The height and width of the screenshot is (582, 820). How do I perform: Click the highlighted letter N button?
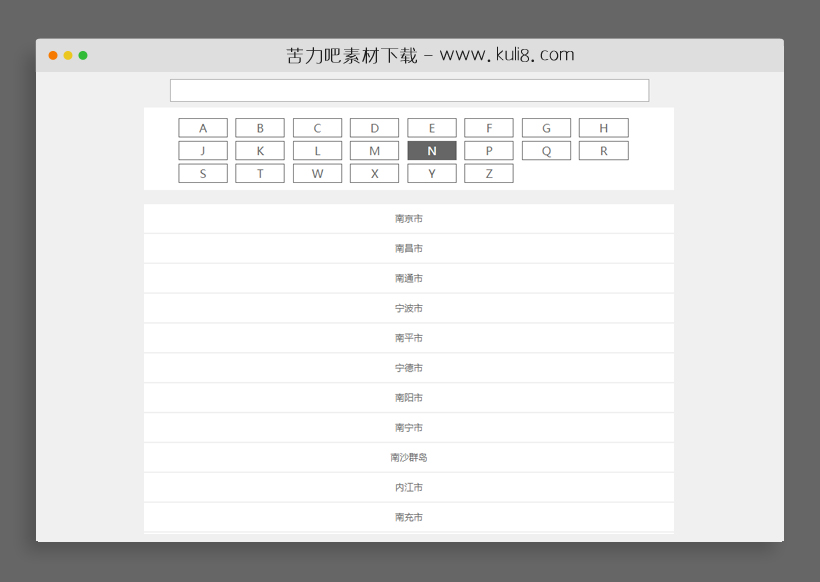tap(432, 150)
